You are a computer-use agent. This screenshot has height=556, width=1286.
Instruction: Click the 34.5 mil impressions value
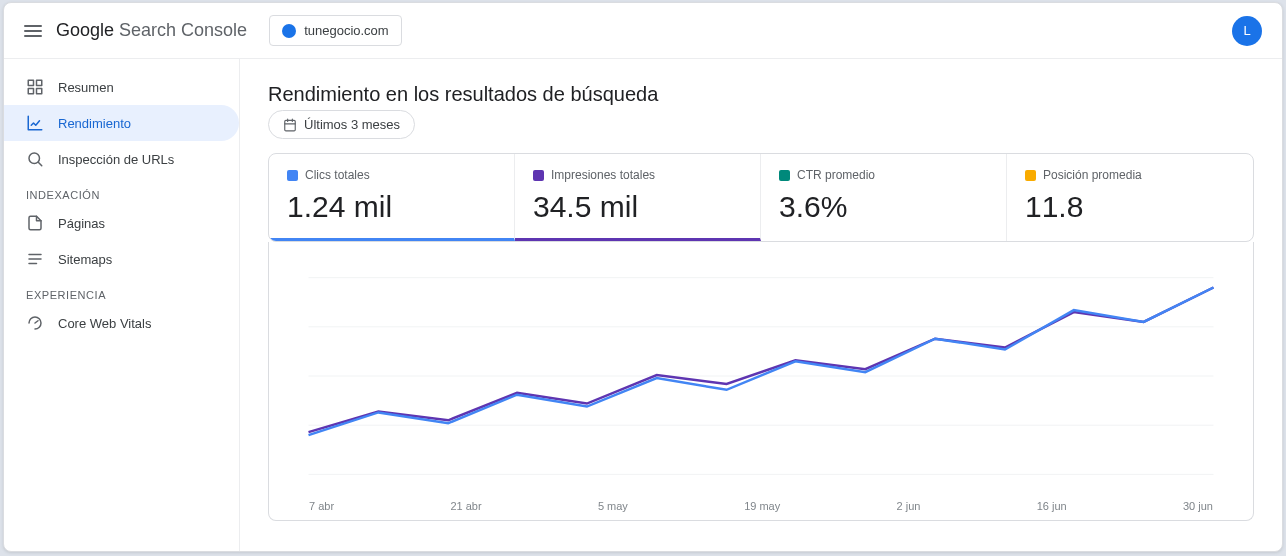(585, 207)
